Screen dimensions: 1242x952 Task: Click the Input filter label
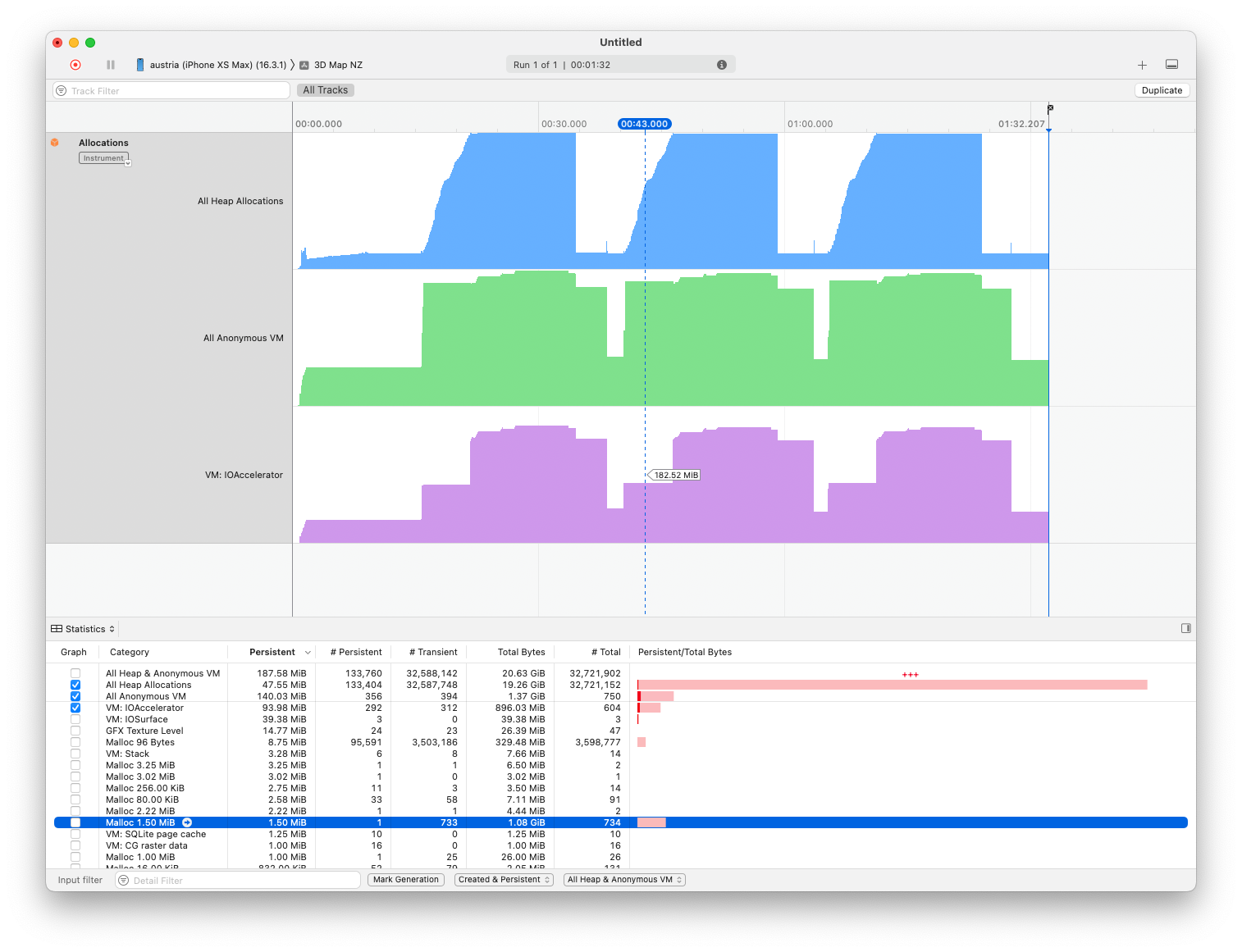(x=80, y=880)
